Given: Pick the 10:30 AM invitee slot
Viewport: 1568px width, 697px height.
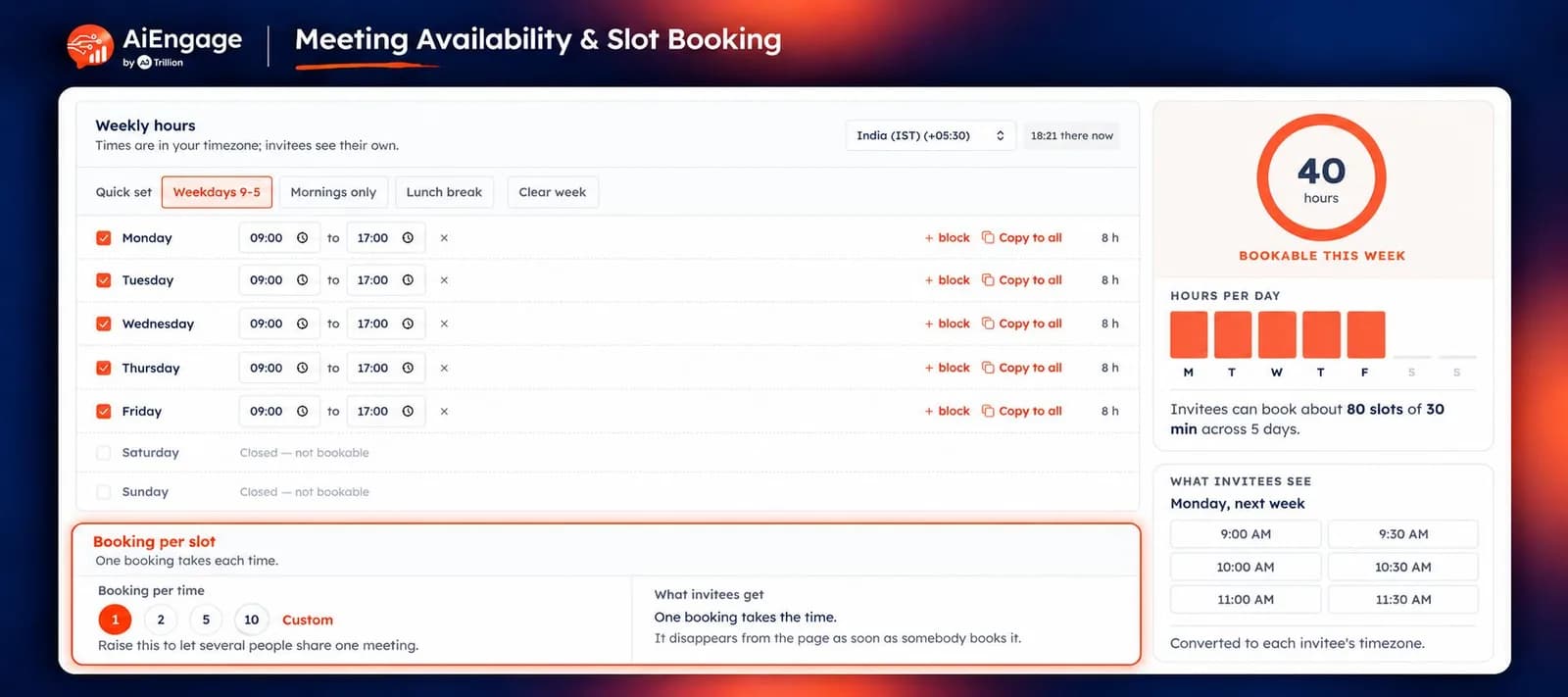Looking at the screenshot, I should tap(1403, 567).
